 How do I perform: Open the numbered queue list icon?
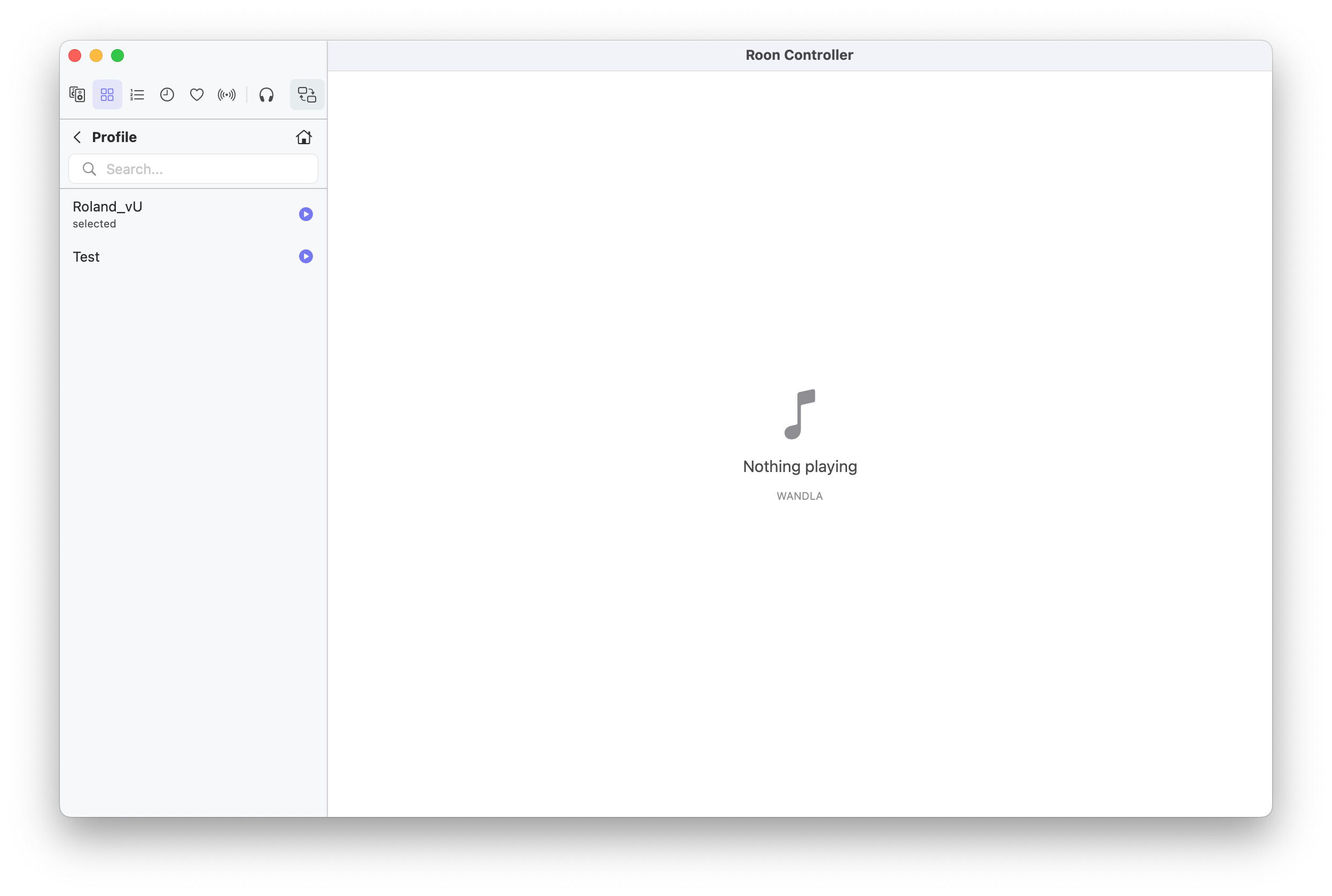[x=137, y=95]
